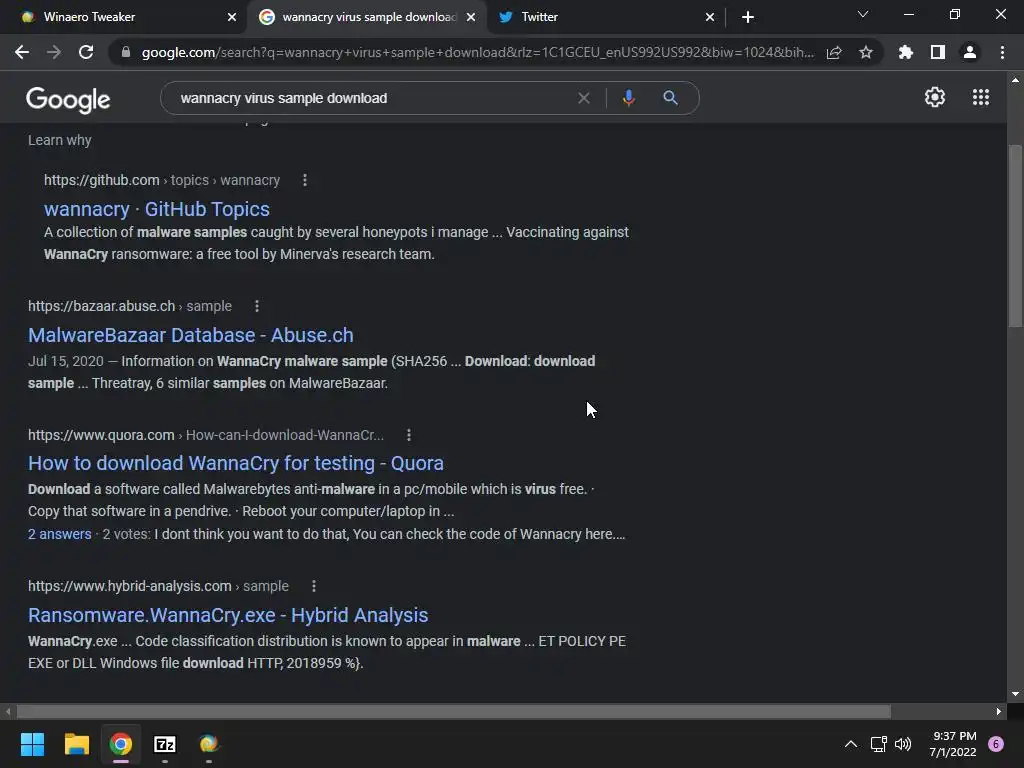Click the 2 answers link
Image resolution: width=1024 pixels, height=768 pixels.
pos(59,534)
